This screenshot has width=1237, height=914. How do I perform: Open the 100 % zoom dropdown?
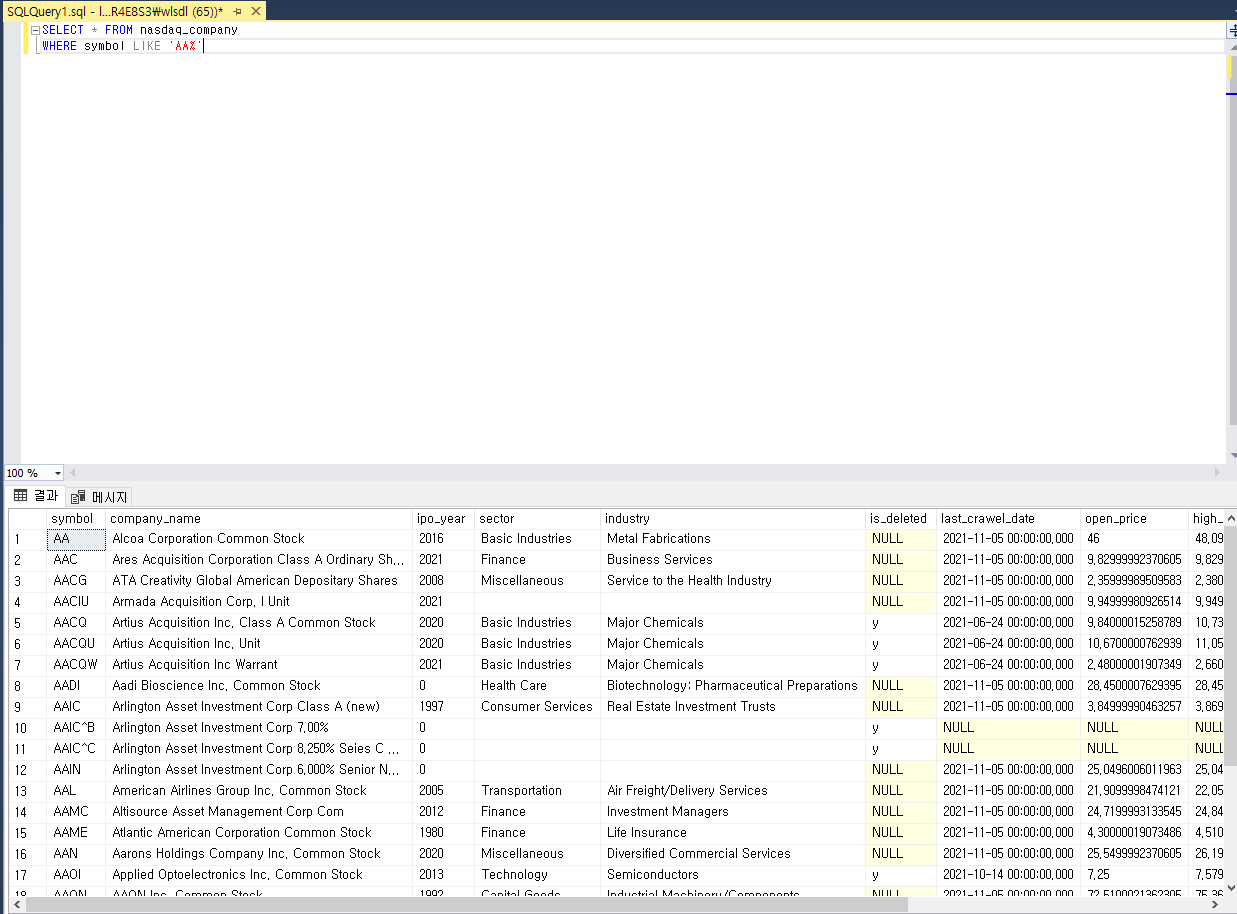[57, 473]
